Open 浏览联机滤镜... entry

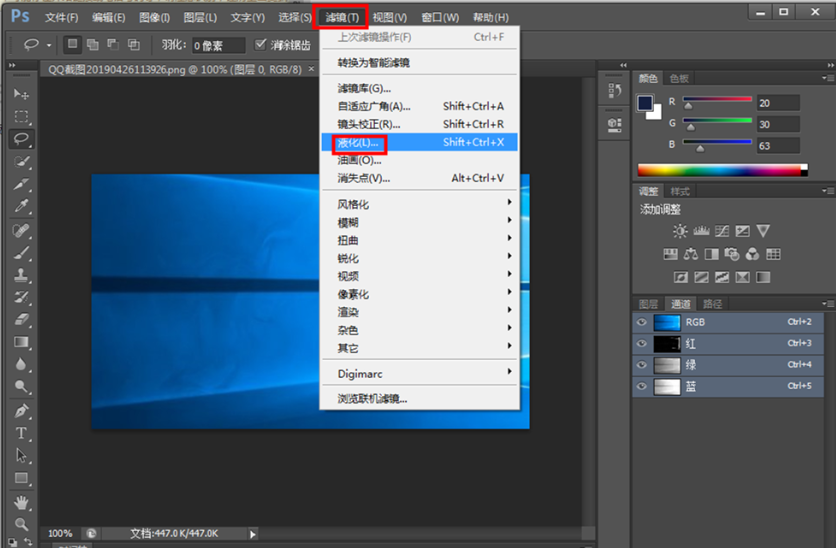[372, 398]
